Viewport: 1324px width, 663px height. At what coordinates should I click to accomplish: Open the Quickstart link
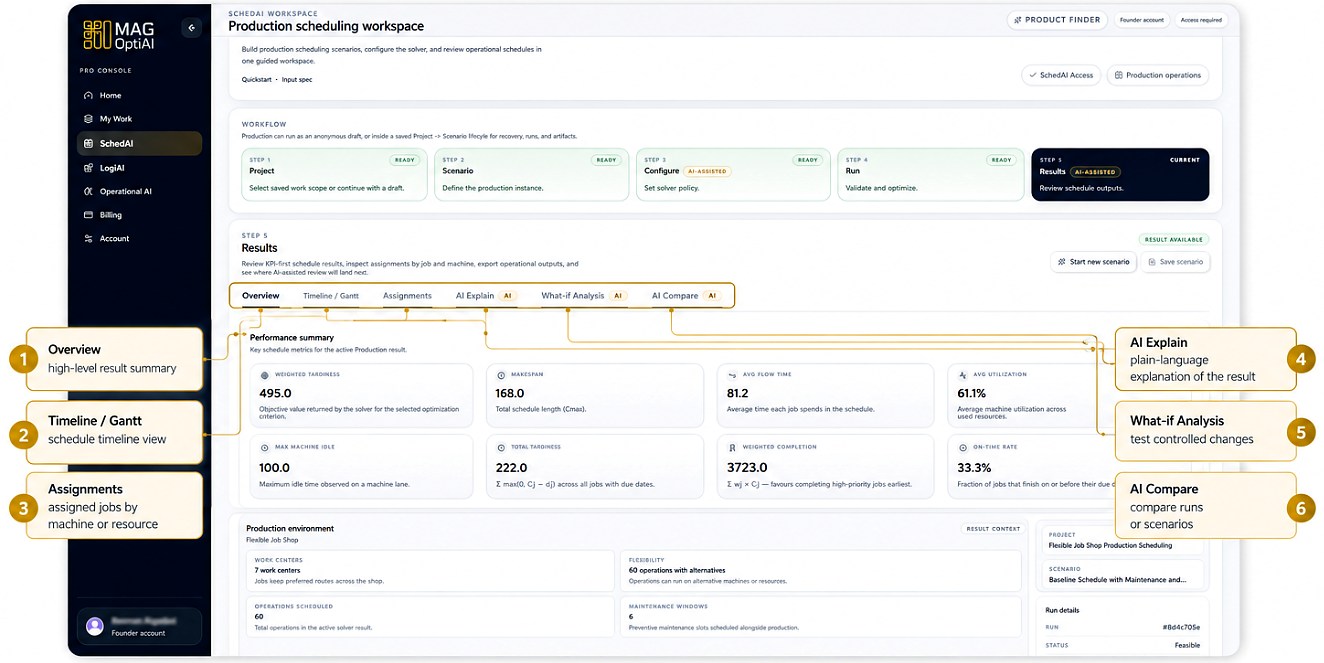tap(256, 79)
